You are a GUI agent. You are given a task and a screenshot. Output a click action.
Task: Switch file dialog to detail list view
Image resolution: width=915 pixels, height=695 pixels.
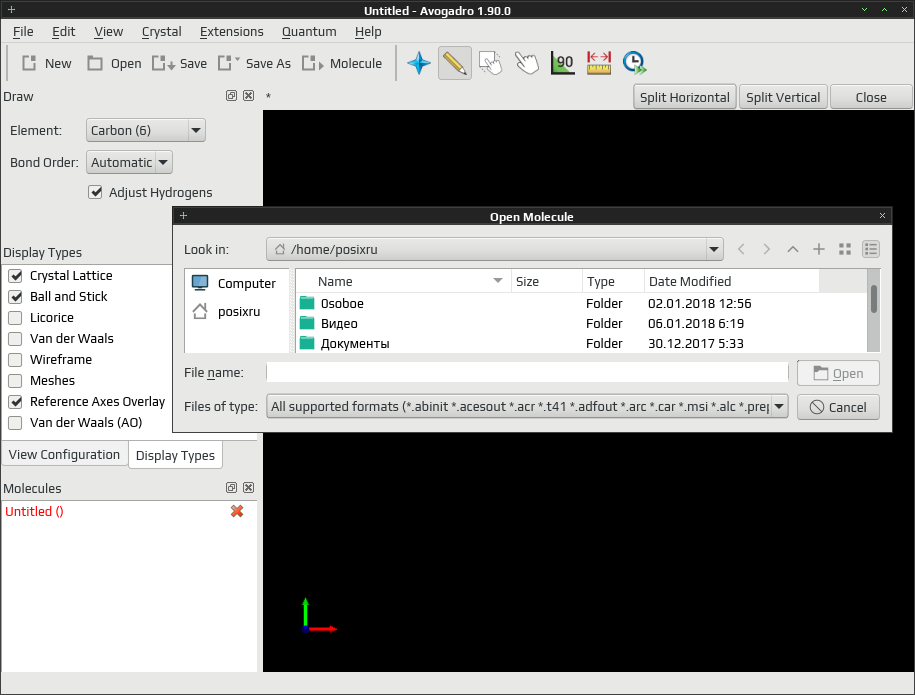click(871, 250)
